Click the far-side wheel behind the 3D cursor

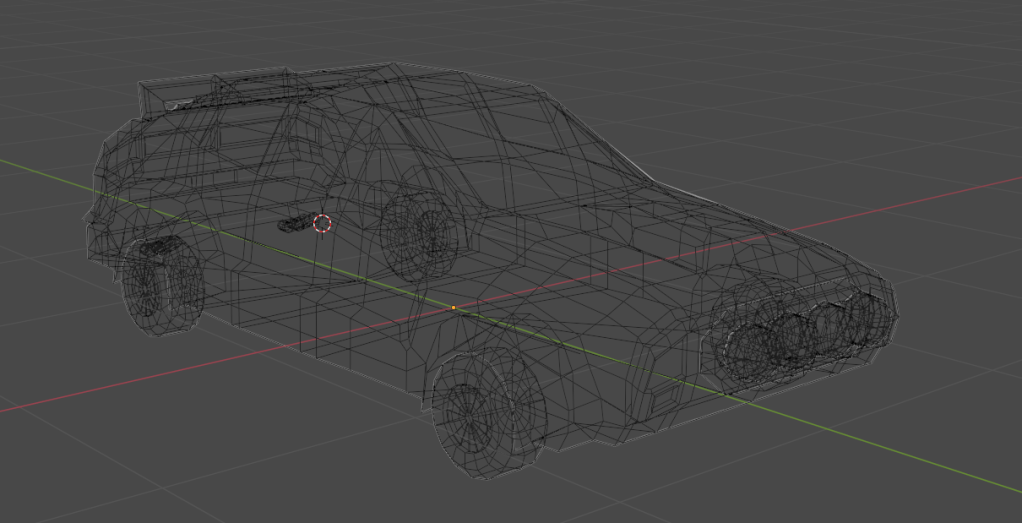419,236
